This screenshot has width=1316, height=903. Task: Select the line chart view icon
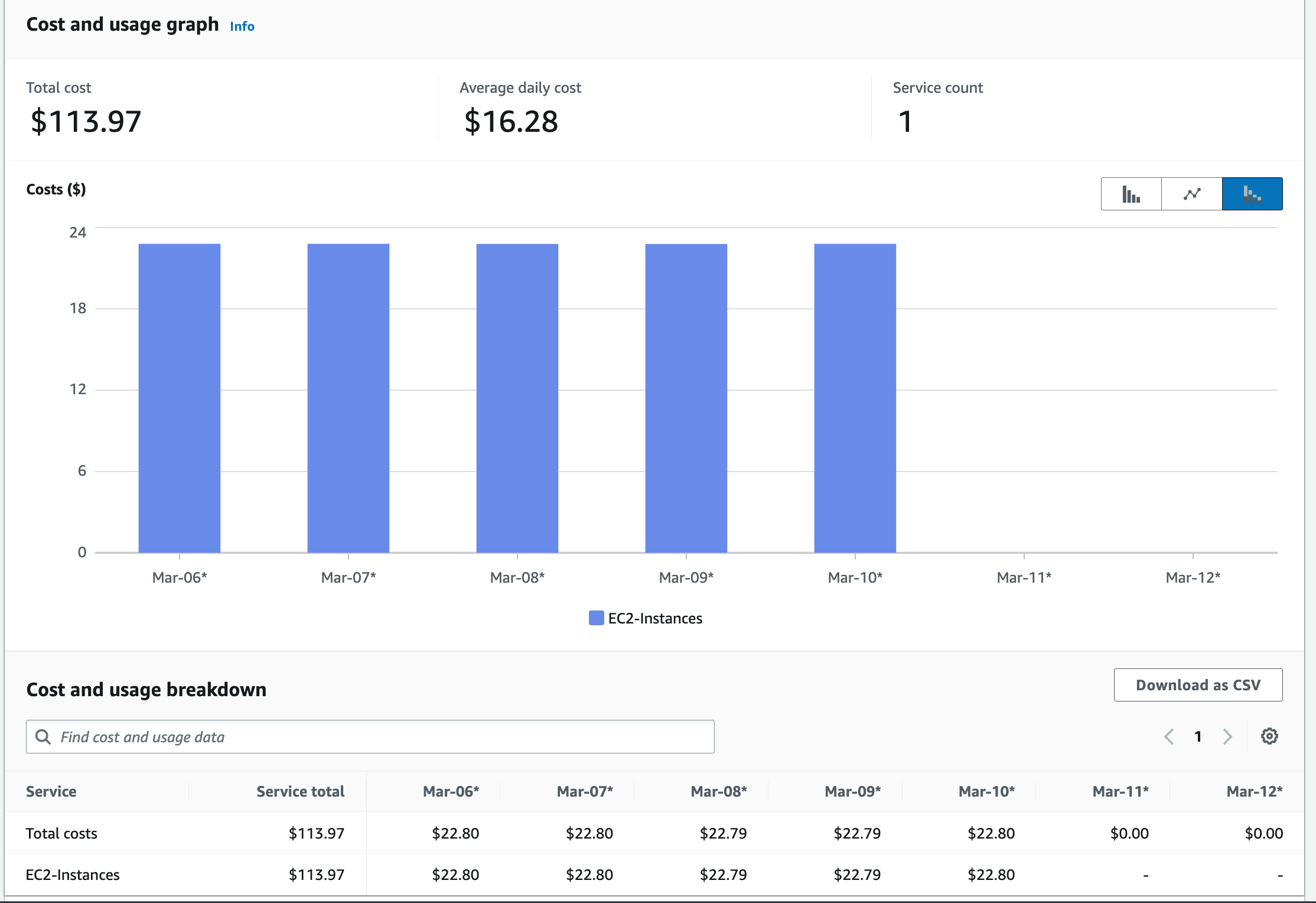1191,193
